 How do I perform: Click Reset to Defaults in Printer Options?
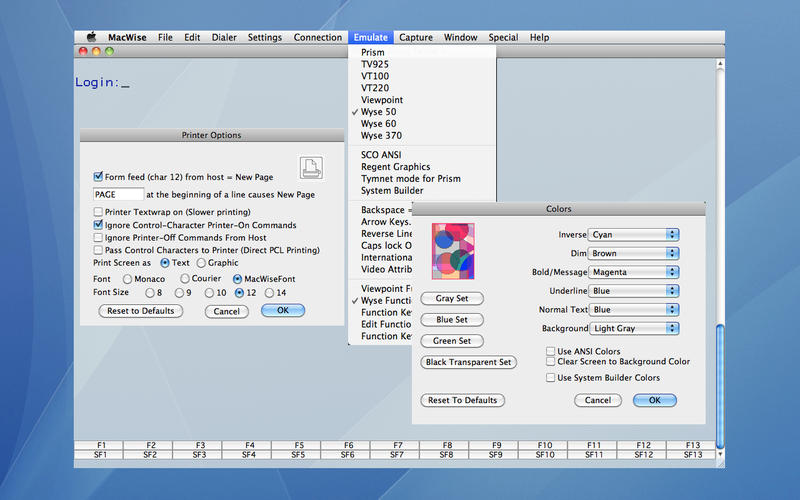pos(141,311)
